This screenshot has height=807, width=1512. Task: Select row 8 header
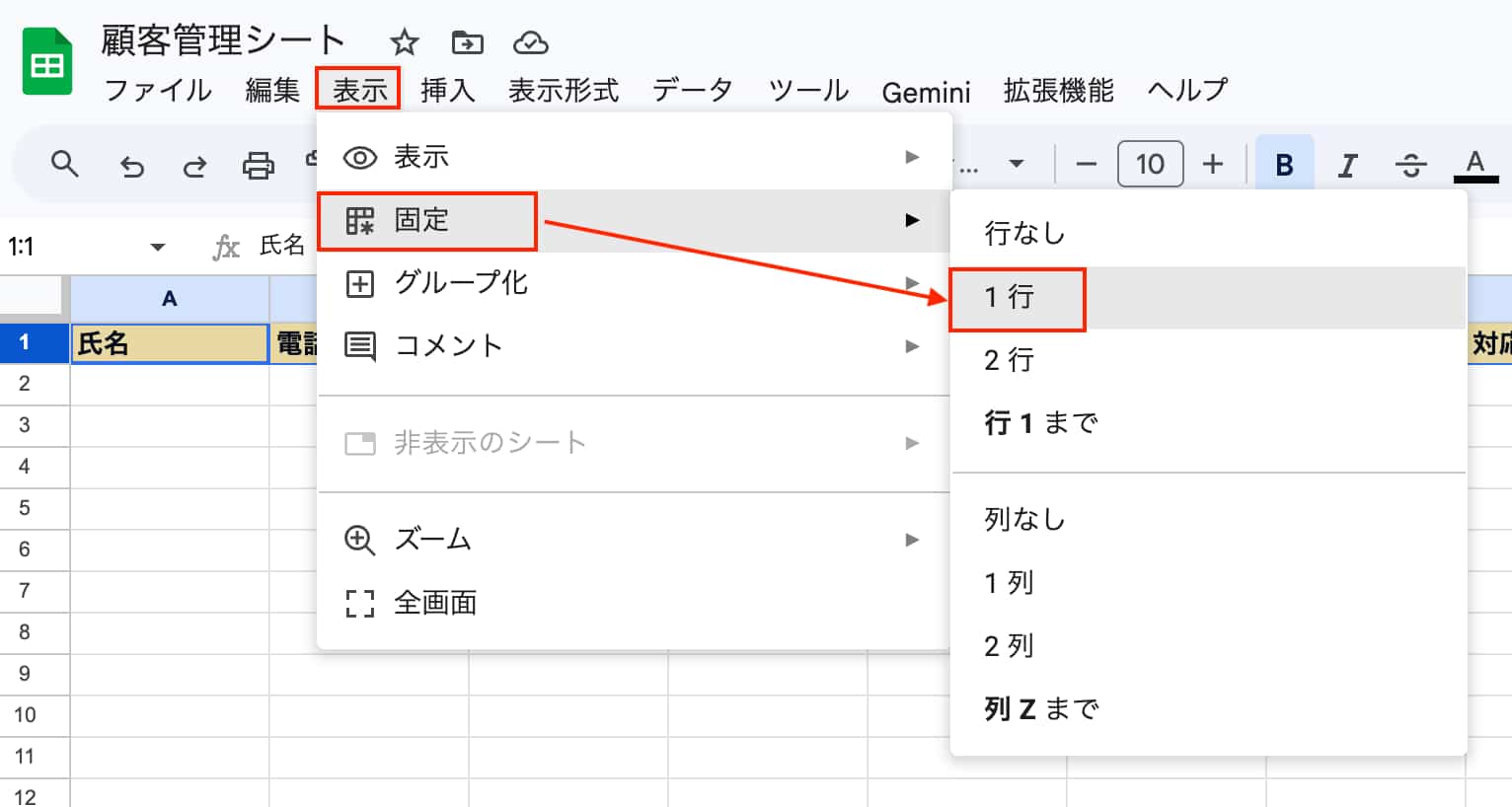point(35,632)
